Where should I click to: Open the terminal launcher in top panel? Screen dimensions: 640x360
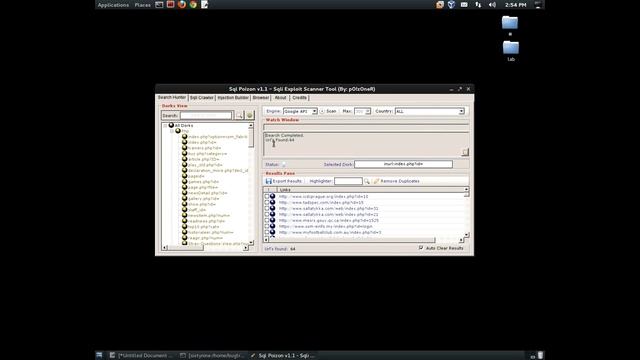[159, 5]
